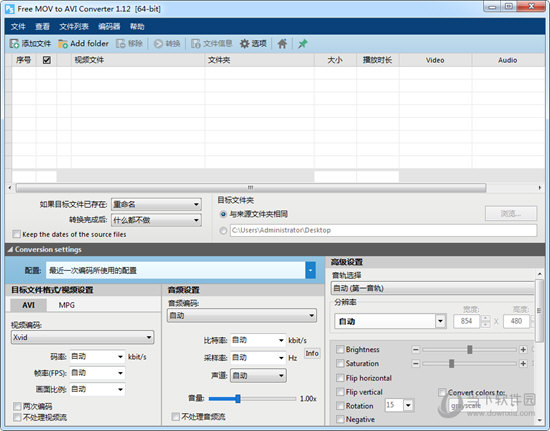Click the Remove (移除) toolbar icon
The height and width of the screenshot is (431, 550).
(x=121, y=43)
